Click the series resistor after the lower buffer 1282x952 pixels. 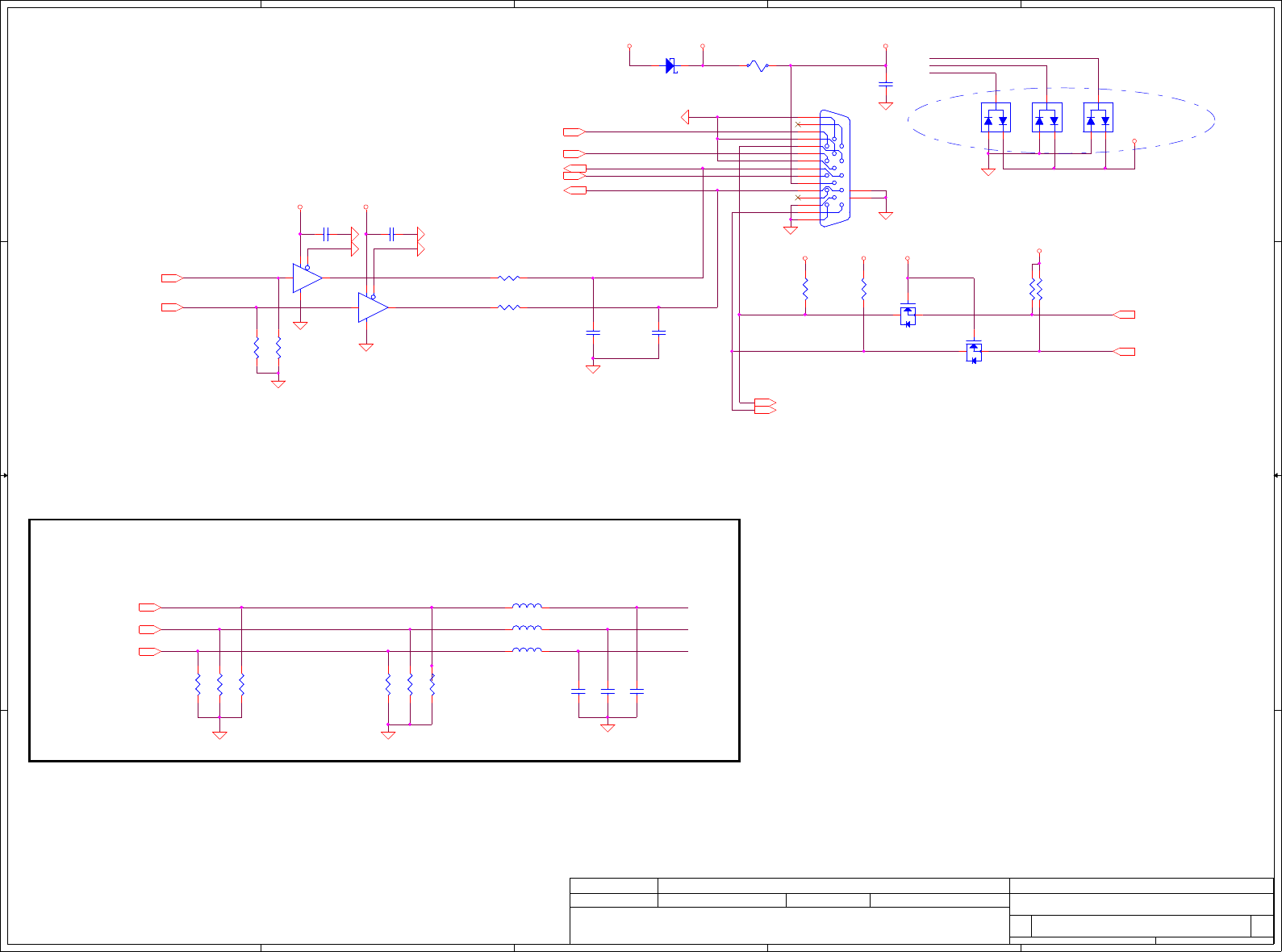[509, 307]
